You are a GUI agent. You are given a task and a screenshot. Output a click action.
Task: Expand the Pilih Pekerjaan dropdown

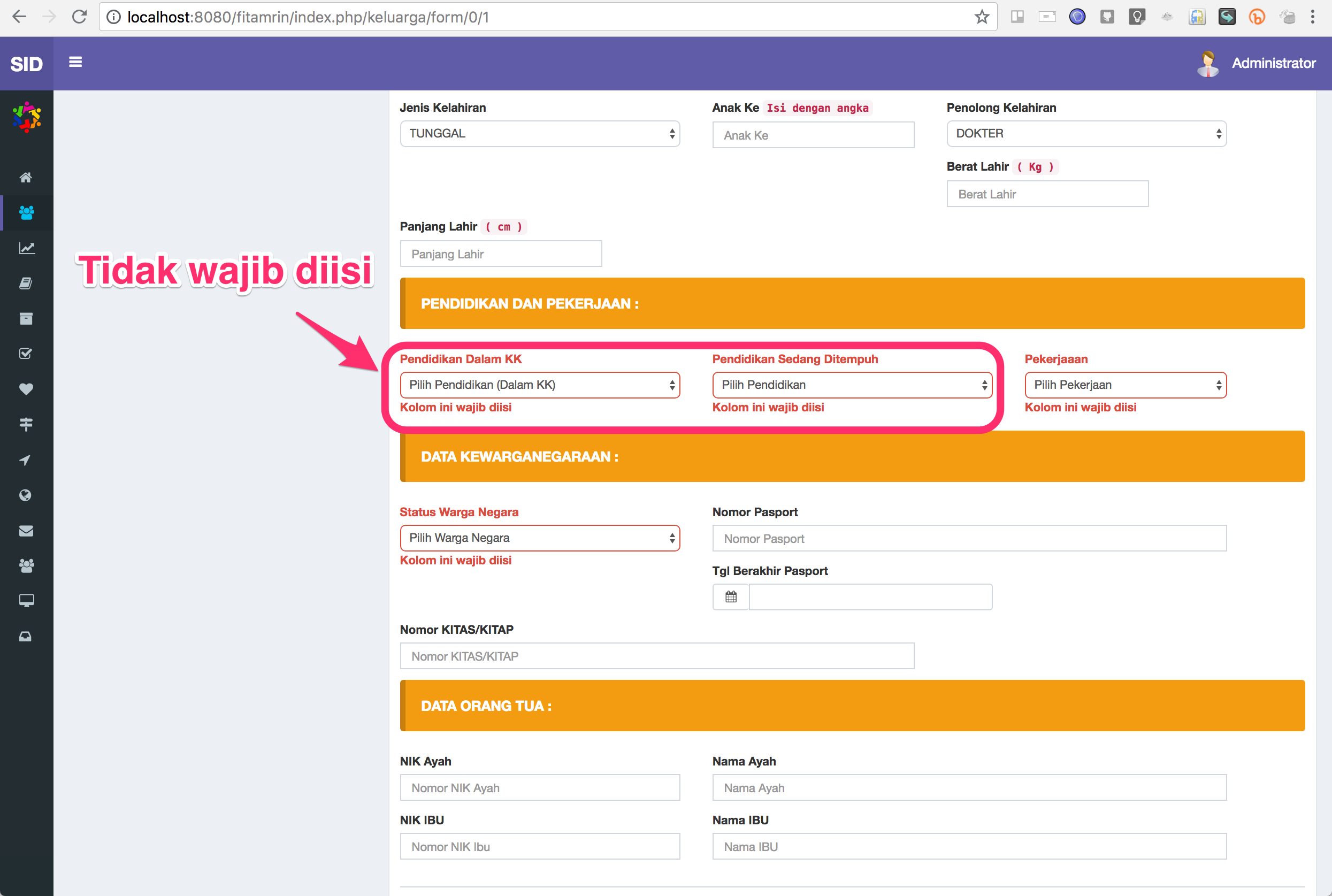tap(1125, 385)
